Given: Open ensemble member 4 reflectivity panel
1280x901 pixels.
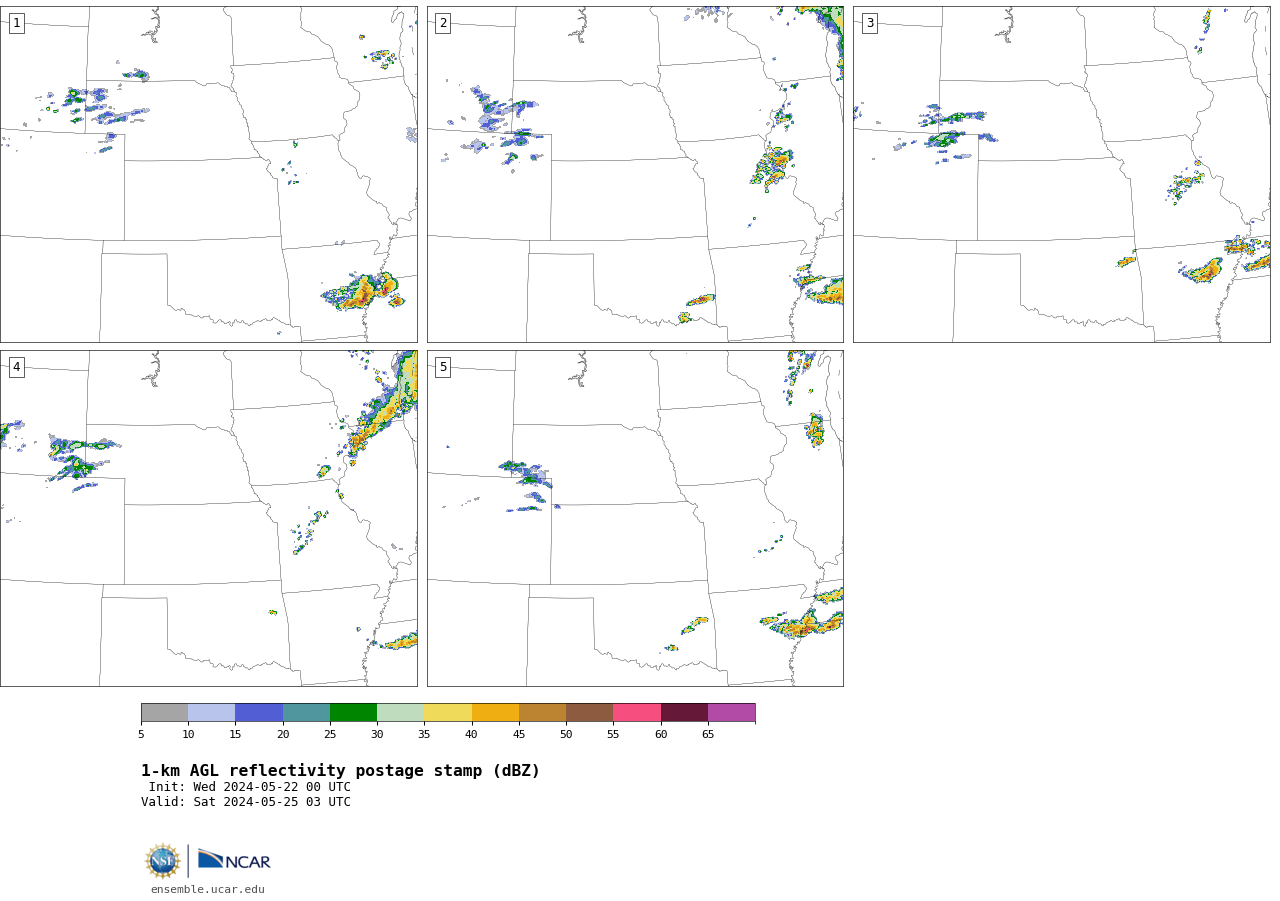Looking at the screenshot, I should 208,518.
